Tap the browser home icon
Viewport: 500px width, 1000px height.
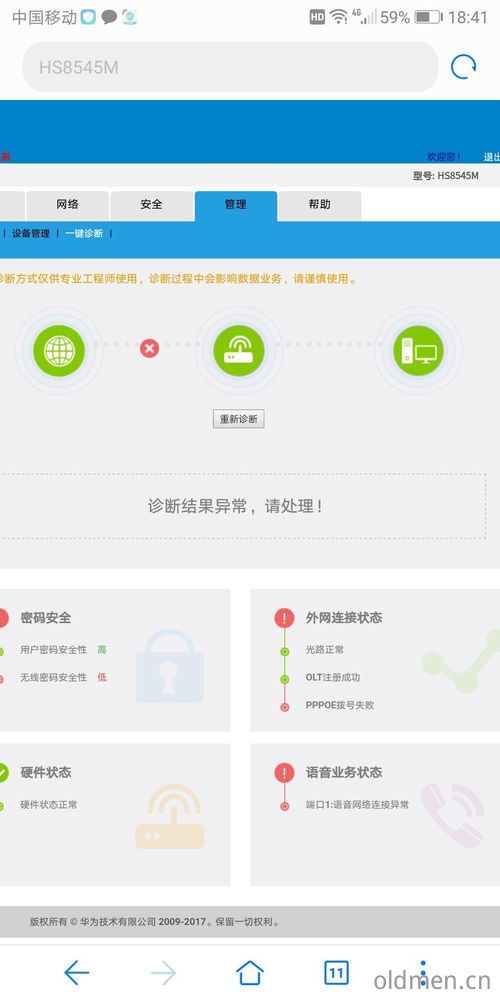point(250,973)
